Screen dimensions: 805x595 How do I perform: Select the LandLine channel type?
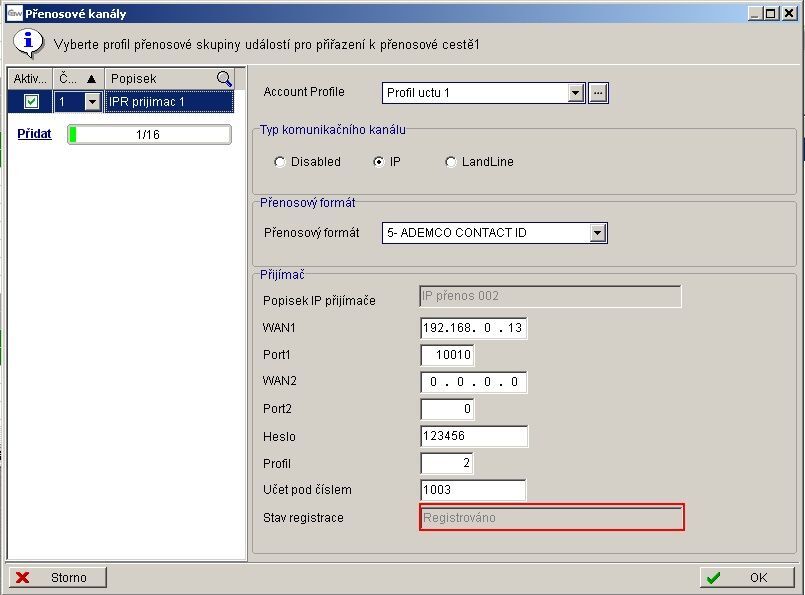click(x=451, y=162)
